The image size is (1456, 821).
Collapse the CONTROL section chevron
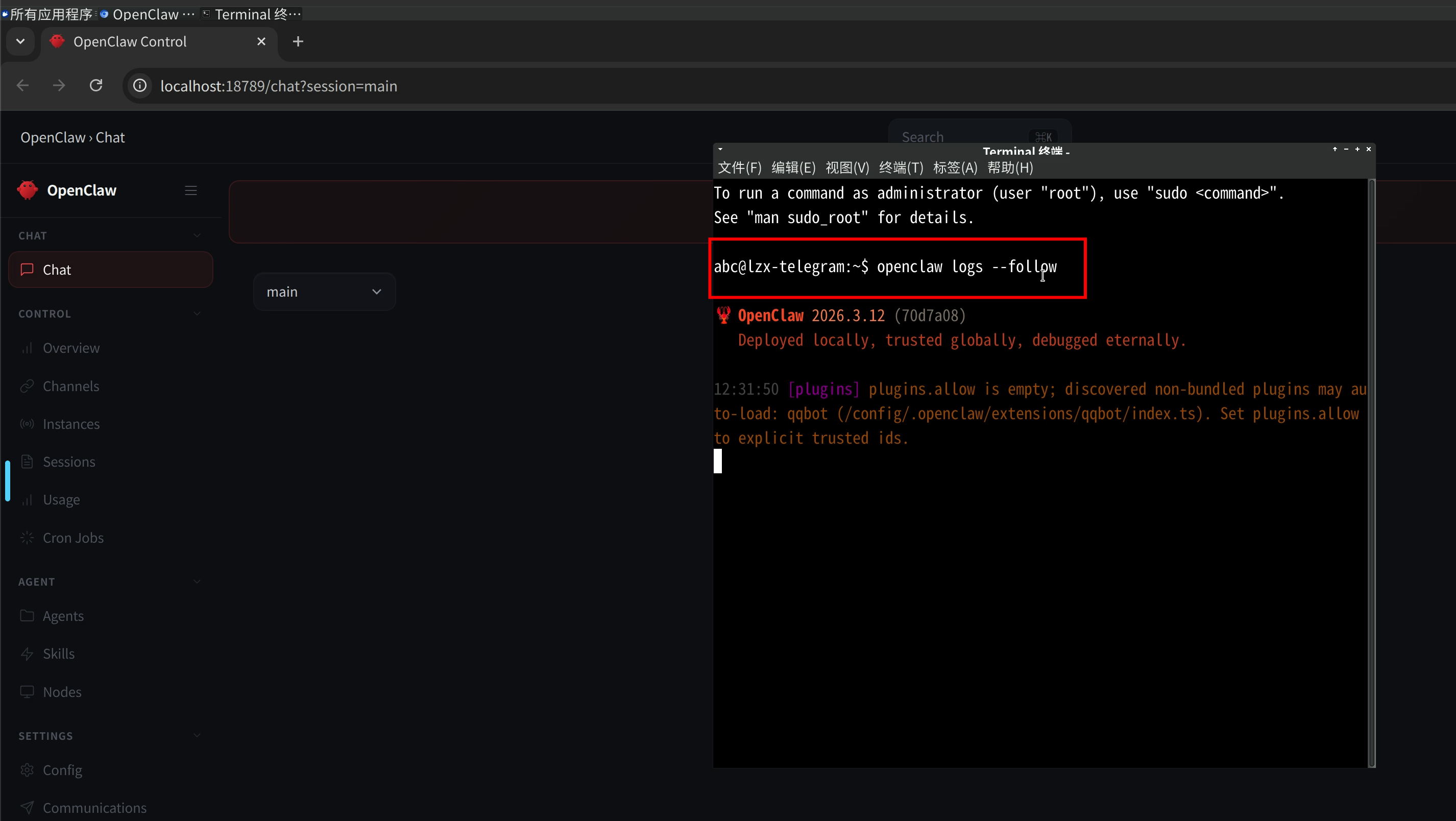tap(197, 313)
